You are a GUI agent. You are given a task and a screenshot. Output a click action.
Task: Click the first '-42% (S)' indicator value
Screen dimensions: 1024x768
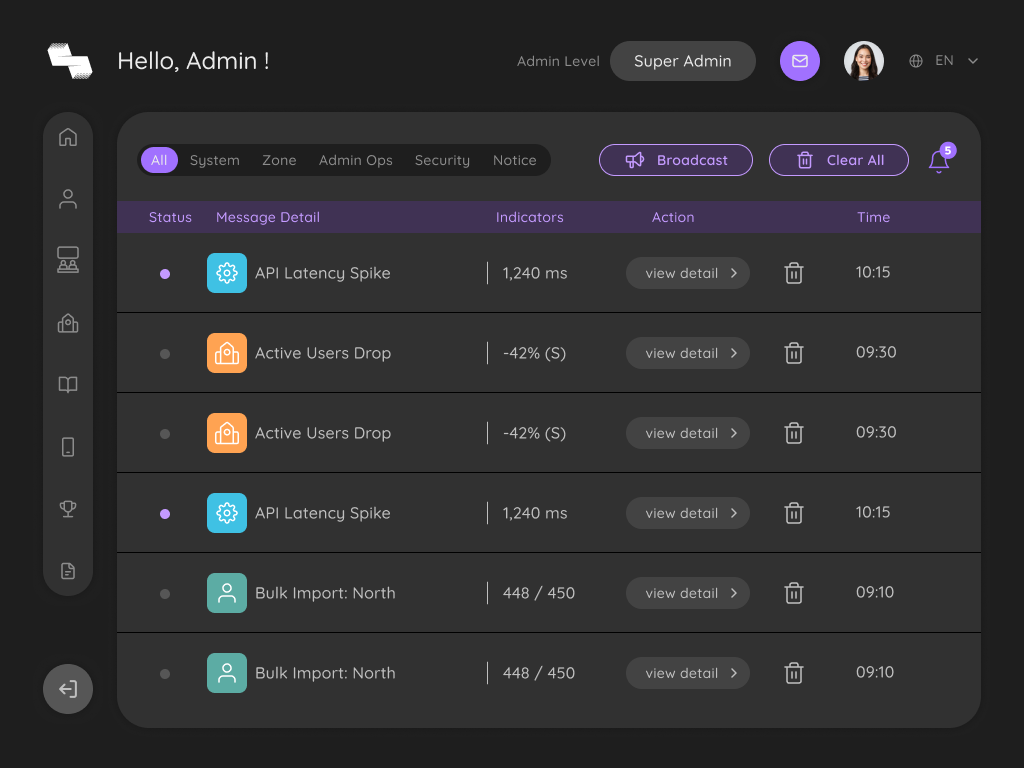(534, 353)
